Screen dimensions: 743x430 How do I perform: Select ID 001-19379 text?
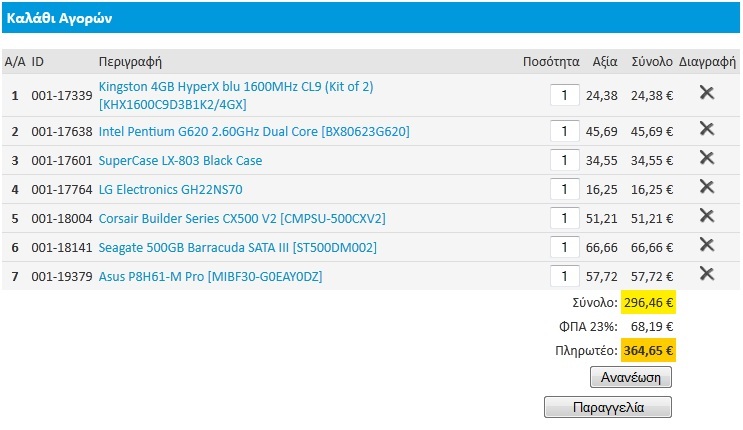(x=62, y=276)
